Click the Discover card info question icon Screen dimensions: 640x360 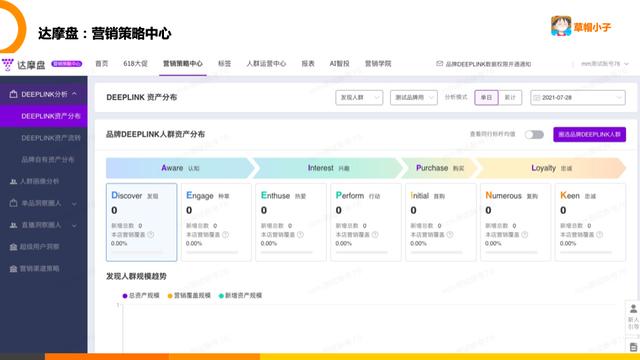point(151,235)
